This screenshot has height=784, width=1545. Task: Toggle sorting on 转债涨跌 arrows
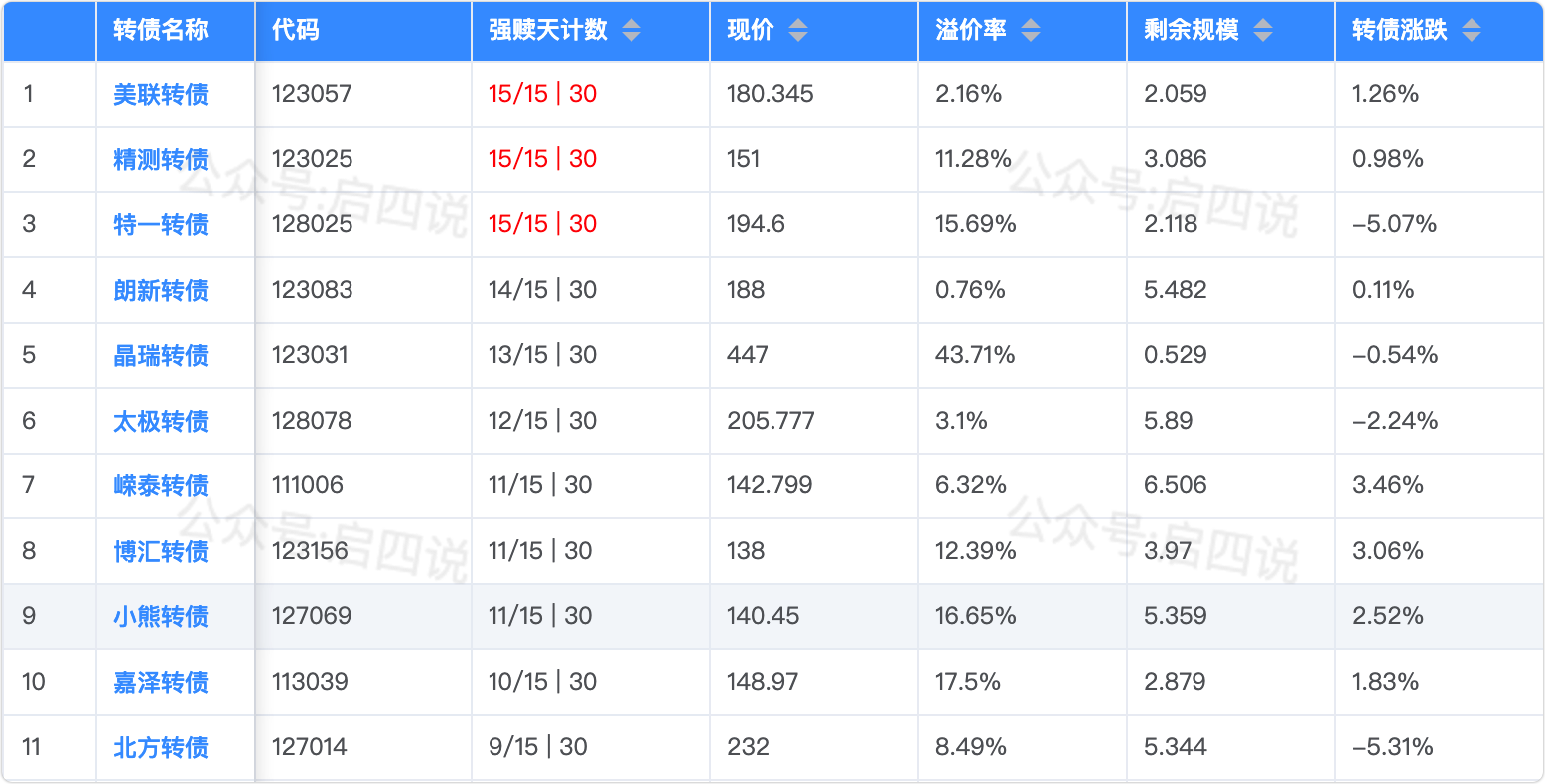click(1472, 31)
